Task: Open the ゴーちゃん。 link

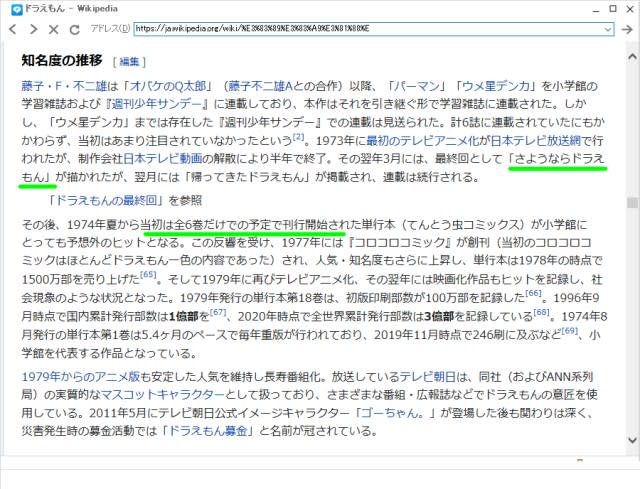Action: (393, 413)
